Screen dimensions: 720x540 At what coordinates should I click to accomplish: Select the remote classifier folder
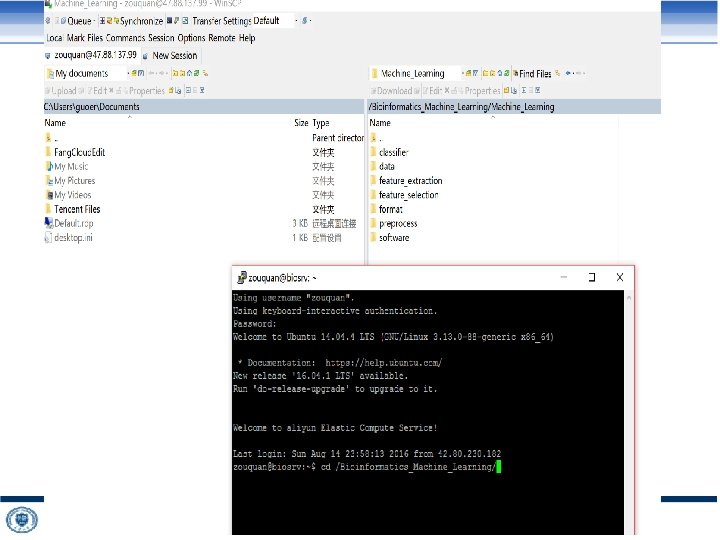[389, 152]
